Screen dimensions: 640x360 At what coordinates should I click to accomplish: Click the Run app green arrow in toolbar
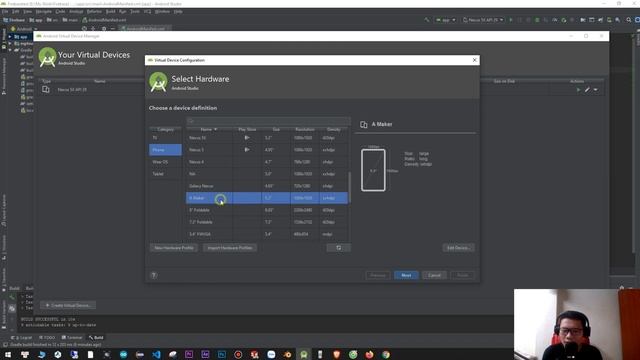[x=511, y=20]
